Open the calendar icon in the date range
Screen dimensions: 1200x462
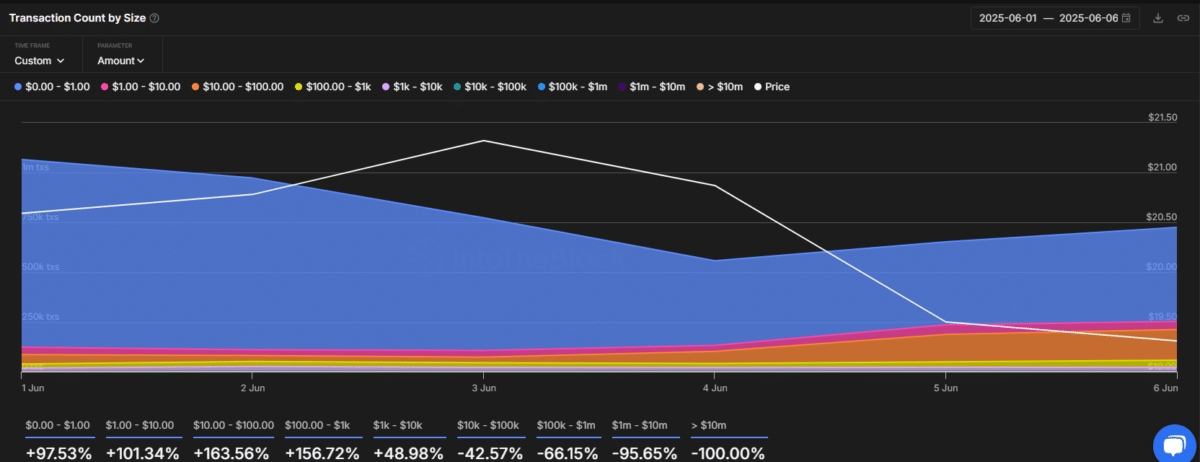(x=1127, y=18)
